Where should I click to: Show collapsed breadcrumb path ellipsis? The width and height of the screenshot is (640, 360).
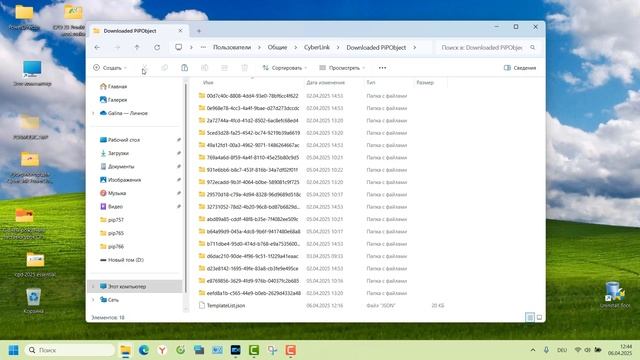[x=203, y=47]
